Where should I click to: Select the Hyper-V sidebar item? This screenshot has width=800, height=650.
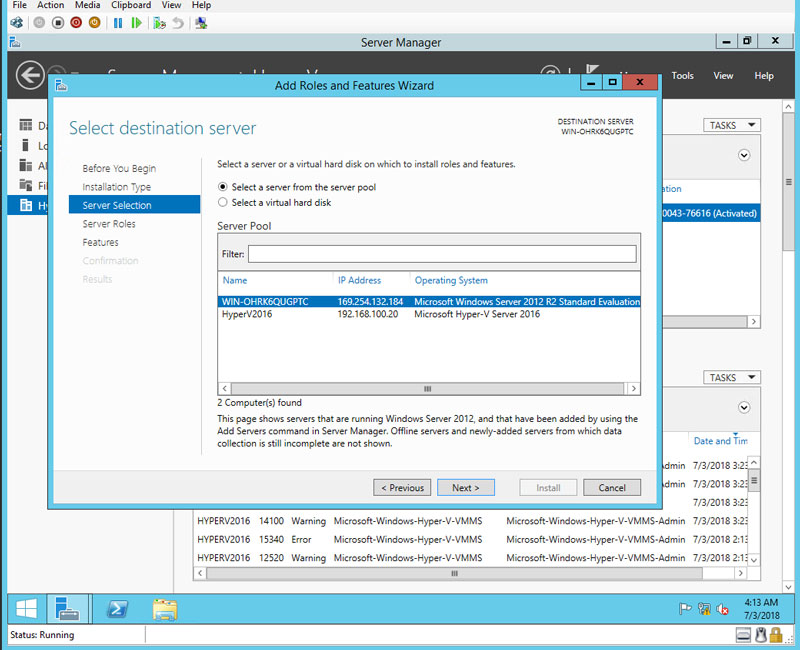point(28,205)
